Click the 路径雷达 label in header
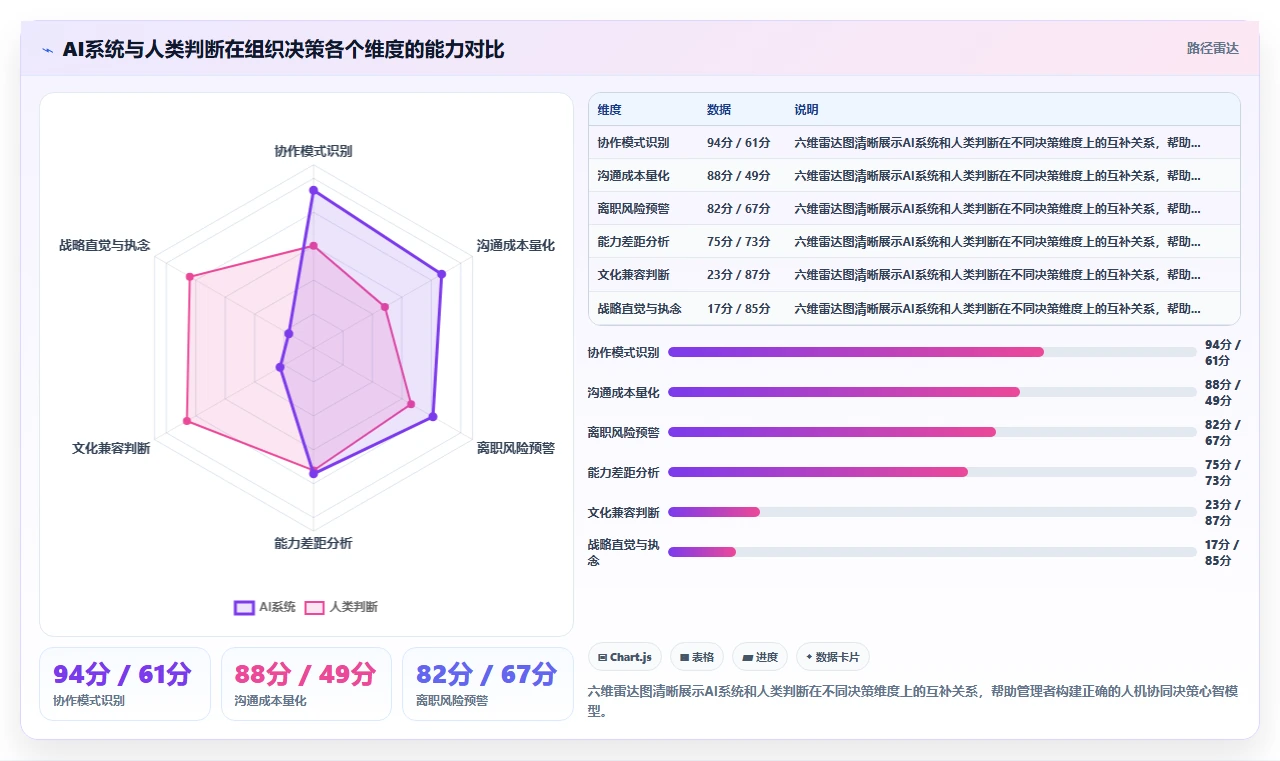The image size is (1280, 761). point(1212,48)
